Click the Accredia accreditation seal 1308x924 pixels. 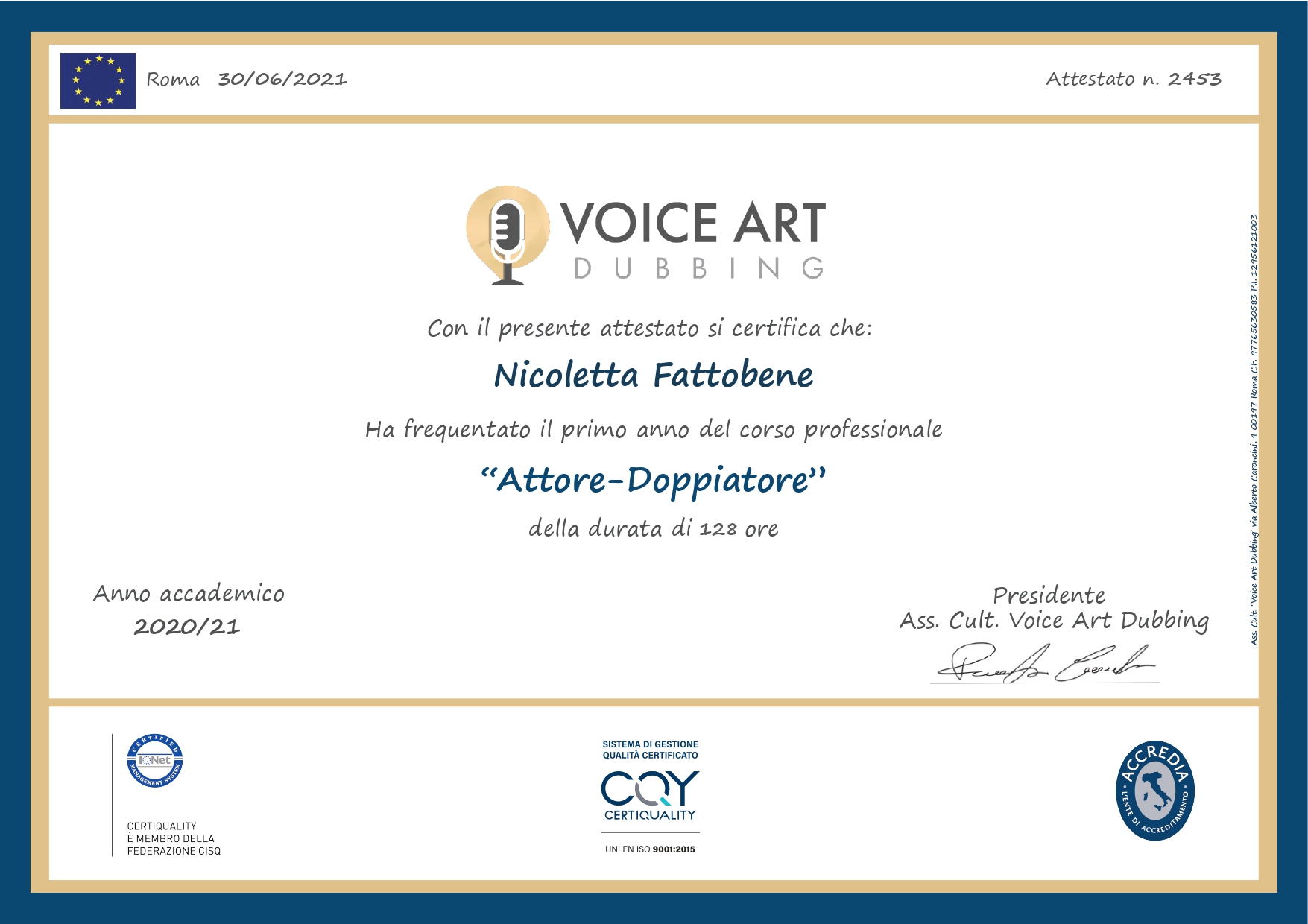1155,791
